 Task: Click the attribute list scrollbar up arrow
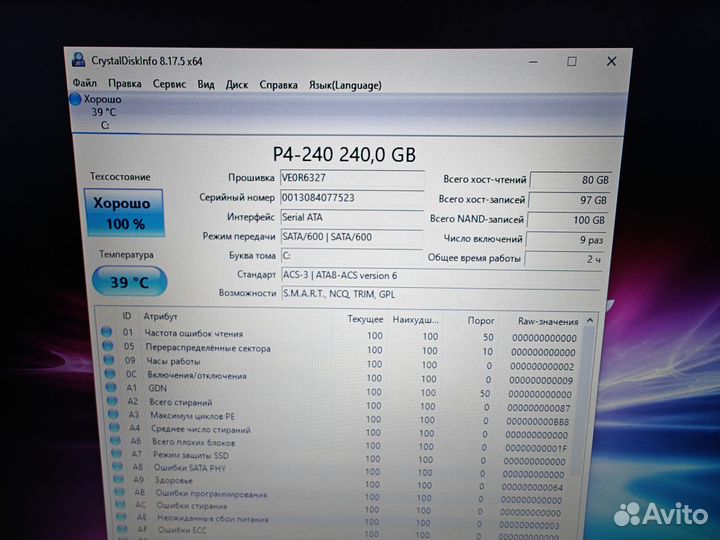click(x=590, y=321)
